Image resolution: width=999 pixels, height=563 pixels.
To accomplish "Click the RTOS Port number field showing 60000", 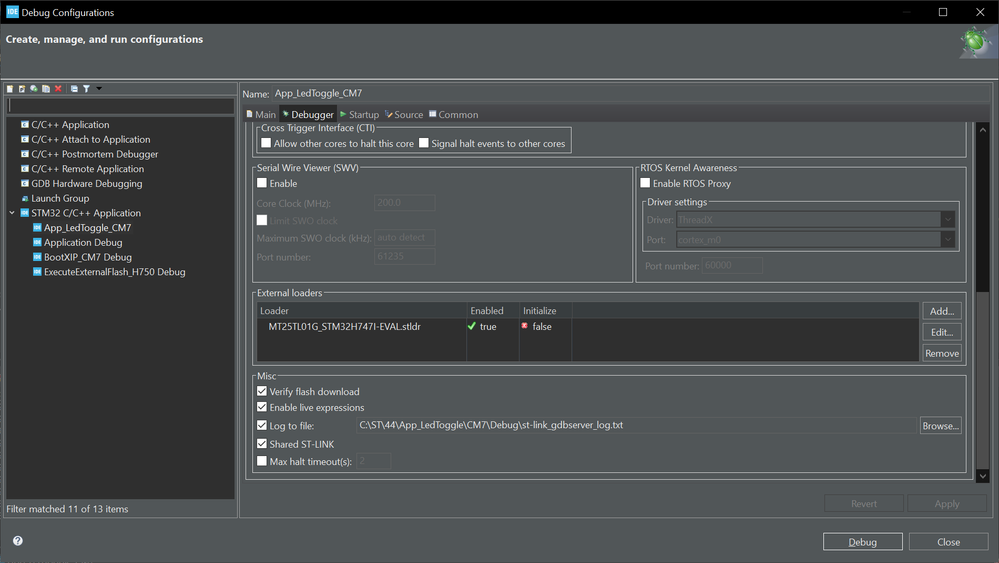I will pyautogui.click(x=732, y=265).
